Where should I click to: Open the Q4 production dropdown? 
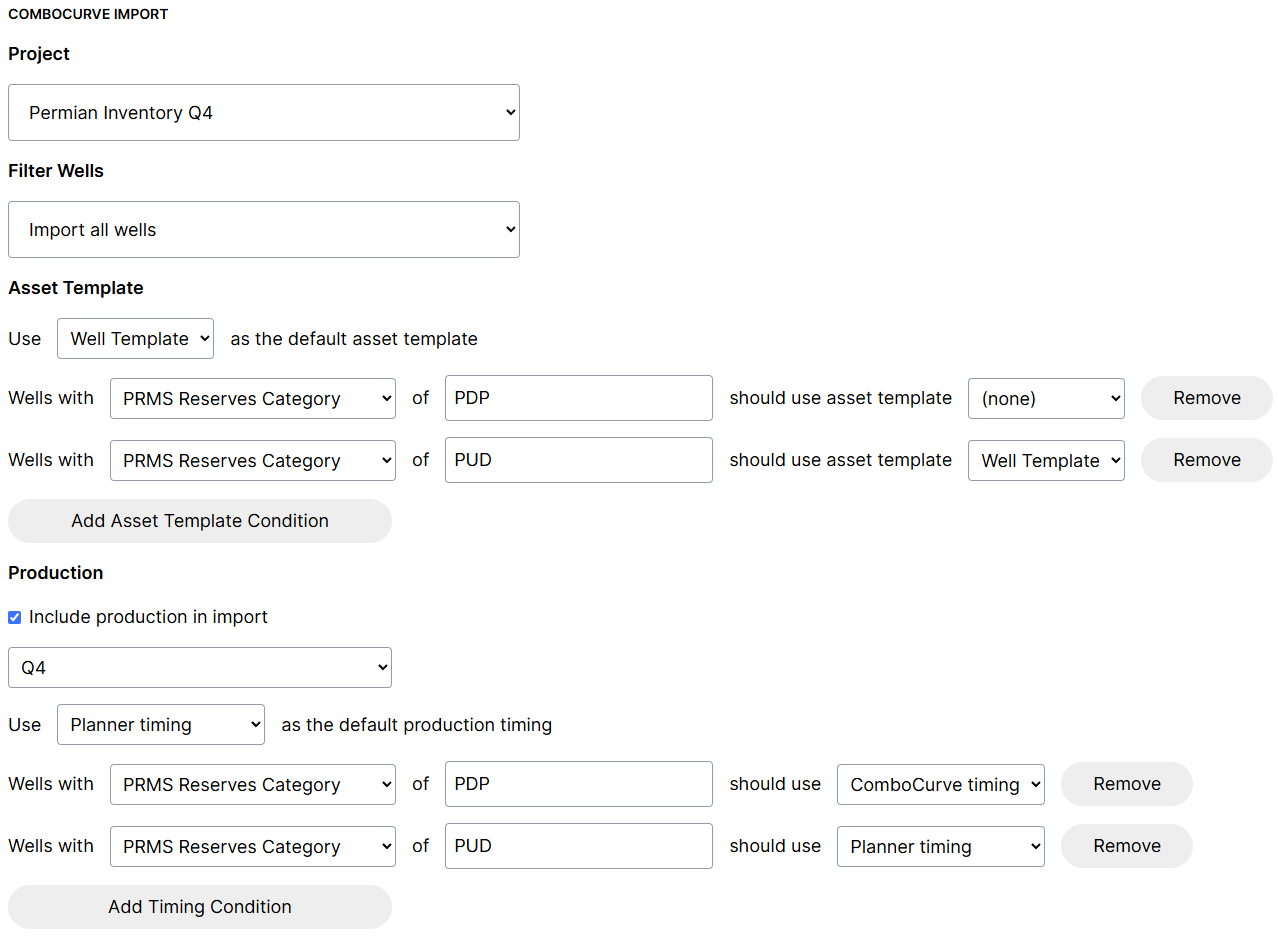tap(199, 667)
